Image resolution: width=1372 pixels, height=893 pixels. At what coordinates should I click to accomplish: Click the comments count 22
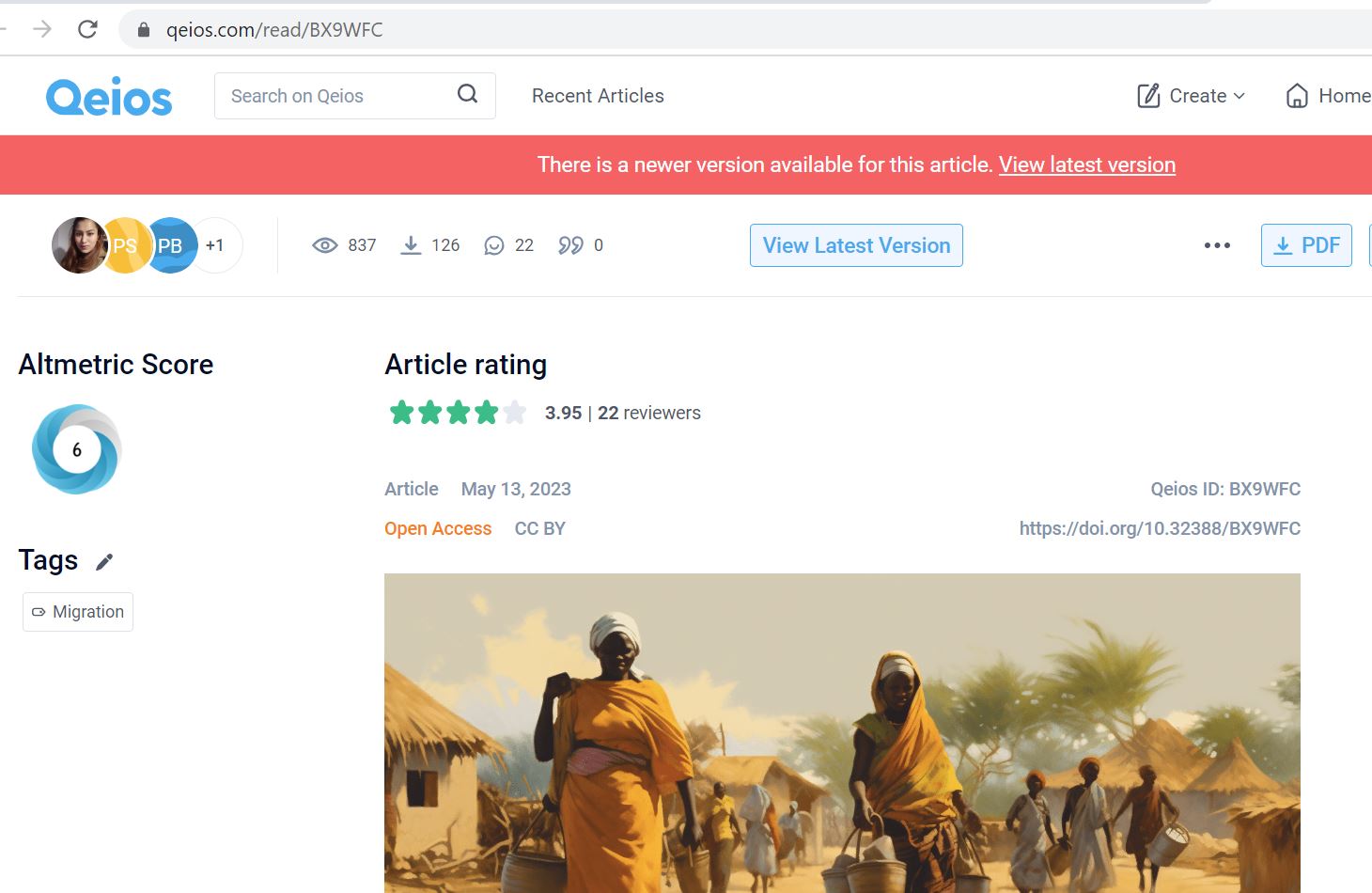pos(524,245)
